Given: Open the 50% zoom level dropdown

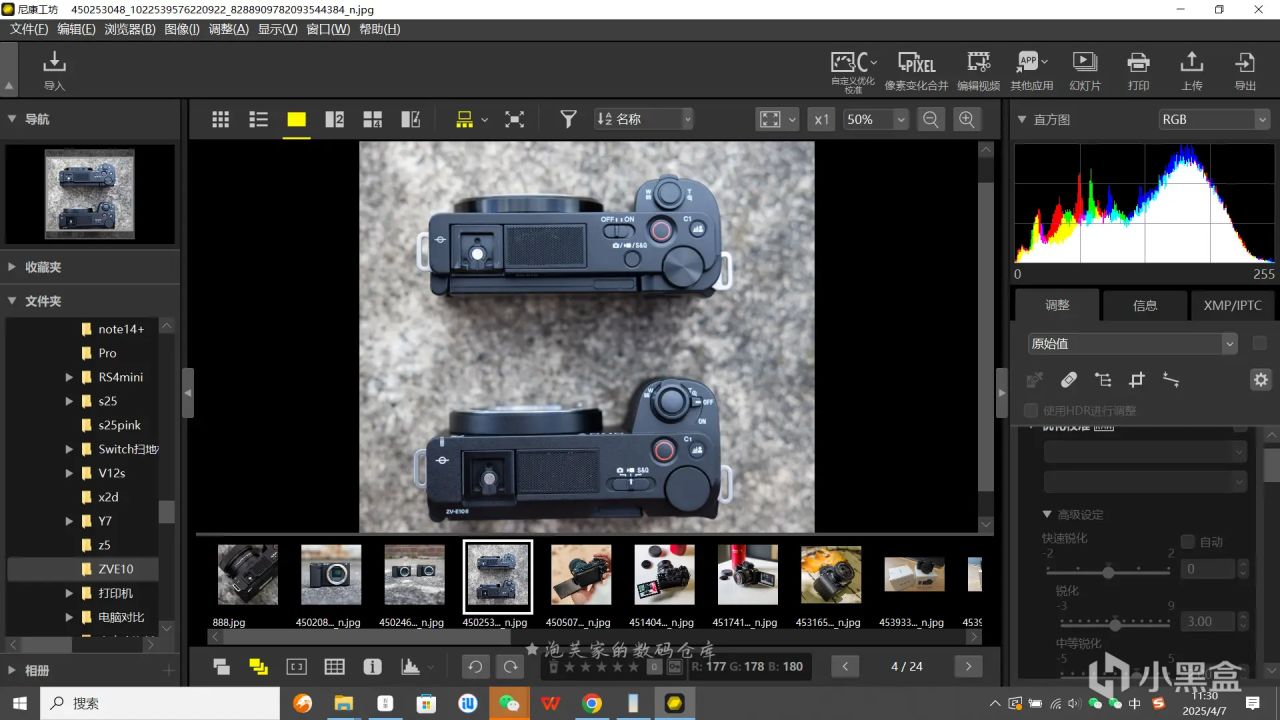Looking at the screenshot, I should coord(876,119).
